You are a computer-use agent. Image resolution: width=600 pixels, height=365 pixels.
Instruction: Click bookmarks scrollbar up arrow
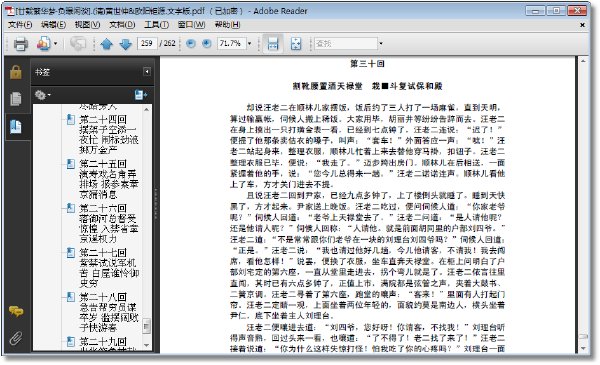(x=147, y=110)
